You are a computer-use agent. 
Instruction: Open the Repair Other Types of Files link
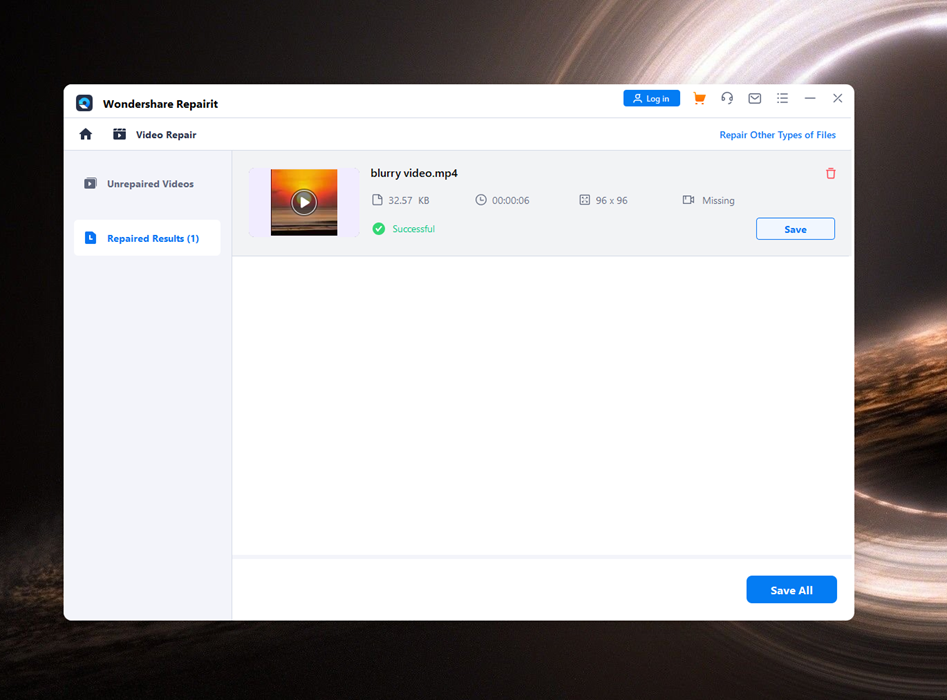tap(777, 135)
